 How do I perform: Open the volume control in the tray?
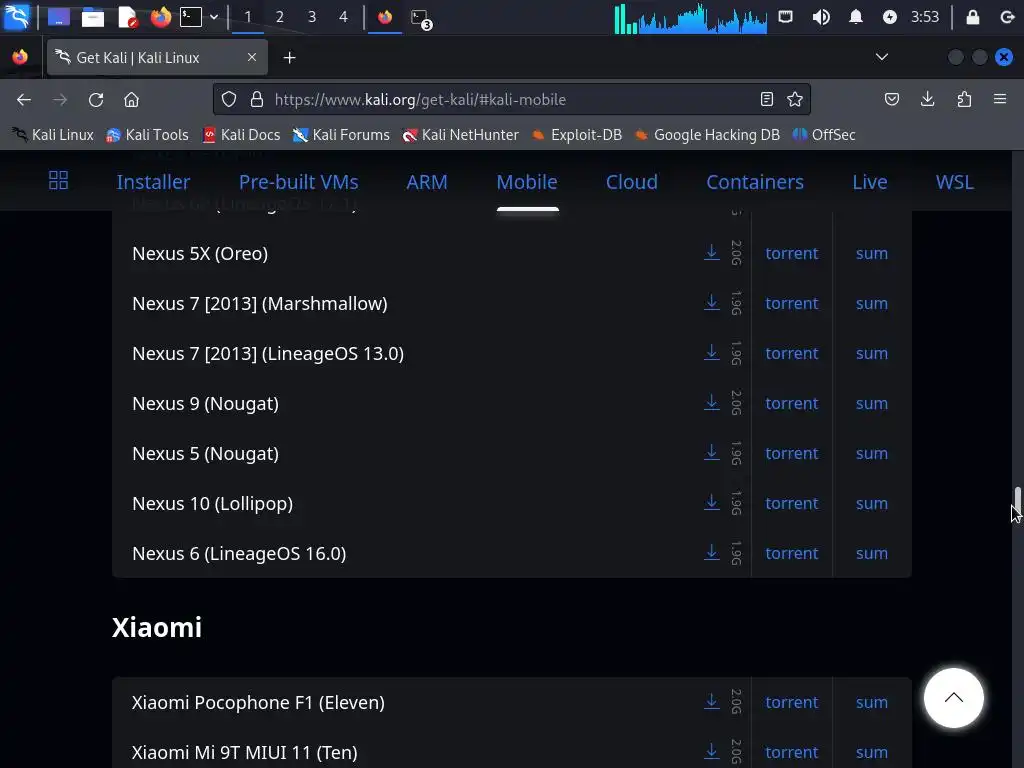821,17
